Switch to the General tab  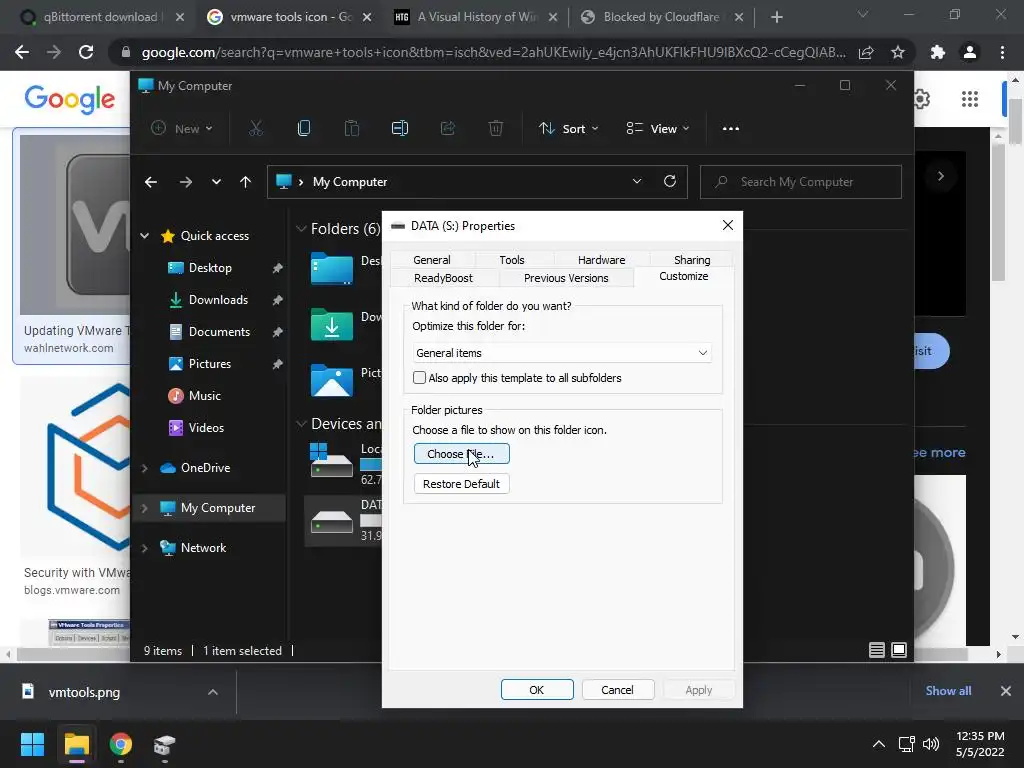[432, 260]
